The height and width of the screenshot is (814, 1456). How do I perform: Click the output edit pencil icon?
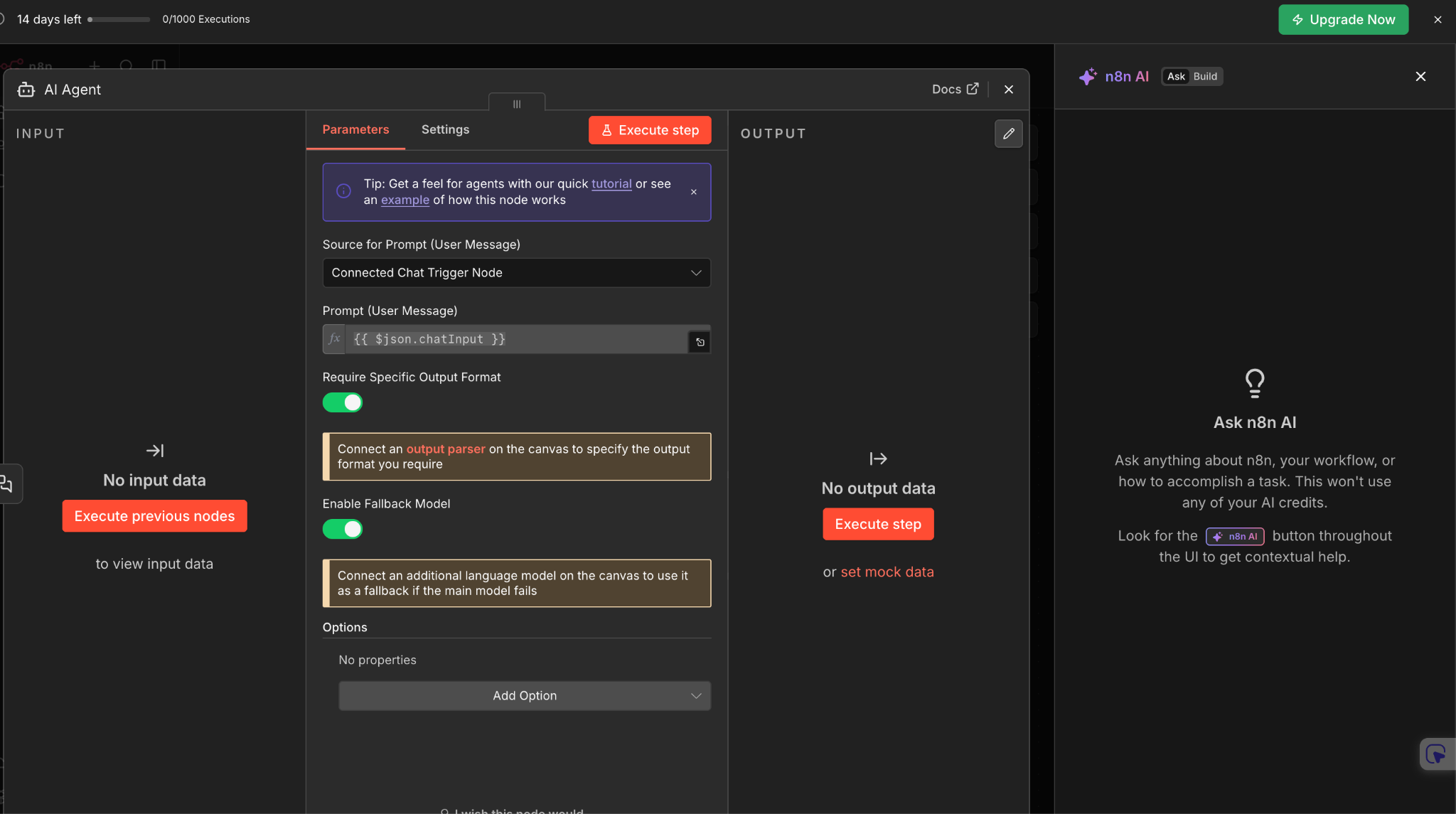(1008, 134)
